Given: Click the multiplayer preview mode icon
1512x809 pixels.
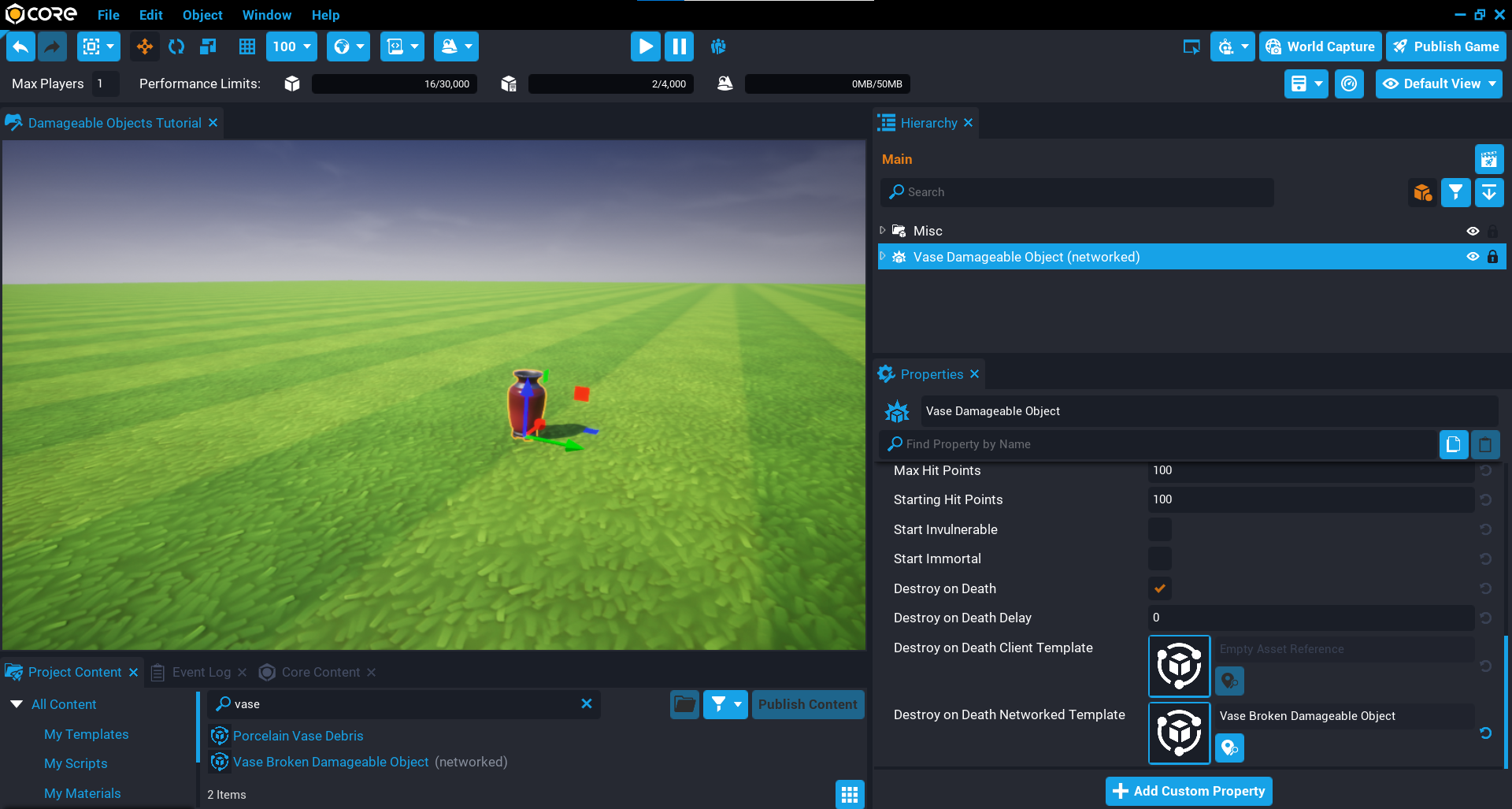Looking at the screenshot, I should (x=718, y=46).
